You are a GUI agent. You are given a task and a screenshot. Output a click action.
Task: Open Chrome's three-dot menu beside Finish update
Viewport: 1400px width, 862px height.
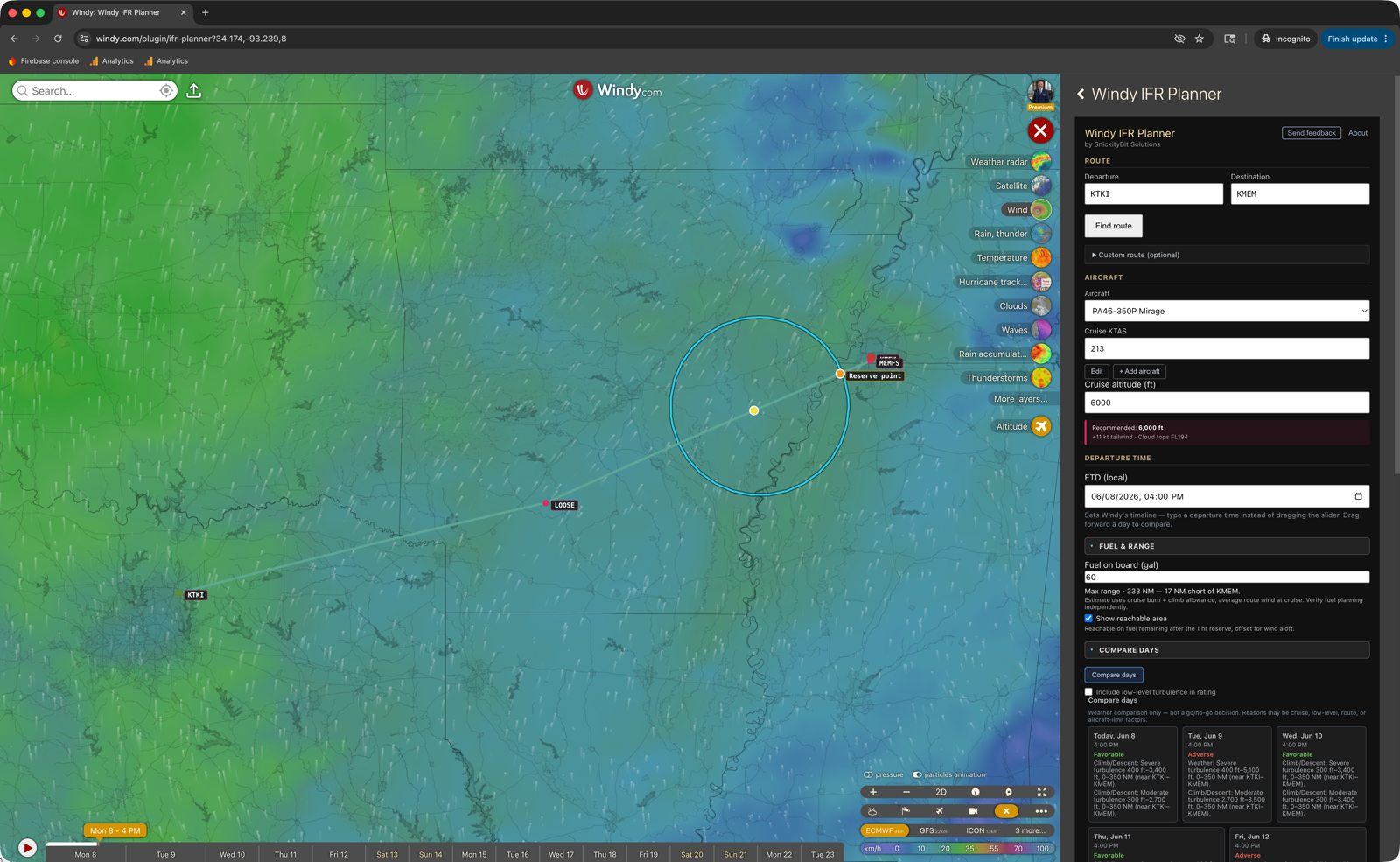click(1386, 39)
